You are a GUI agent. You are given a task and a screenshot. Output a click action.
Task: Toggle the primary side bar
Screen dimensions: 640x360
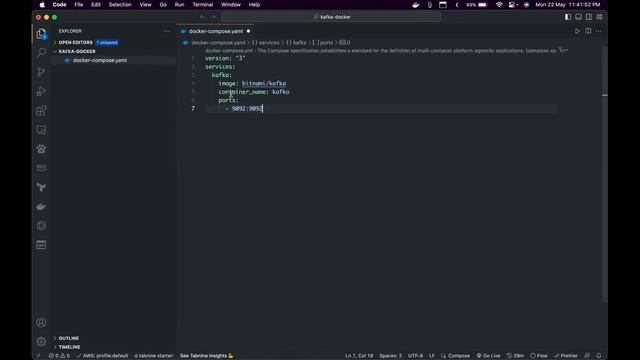[x=568, y=17]
